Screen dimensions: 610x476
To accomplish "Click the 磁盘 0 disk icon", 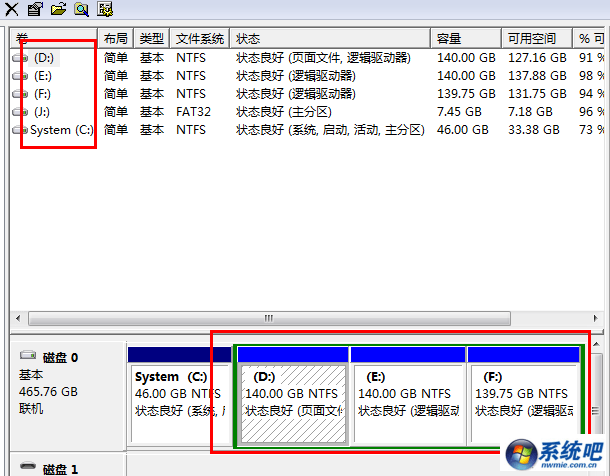I will [28, 355].
